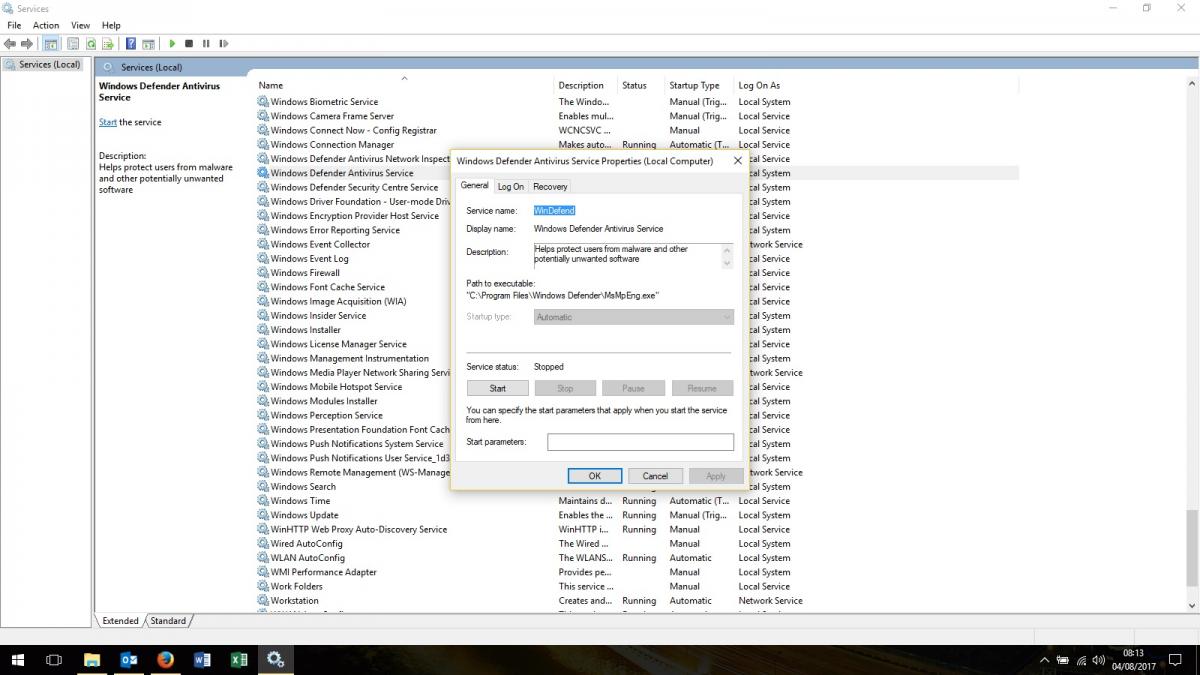
Task: Show hidden tray icons with the chevron
Action: pyautogui.click(x=1045, y=660)
